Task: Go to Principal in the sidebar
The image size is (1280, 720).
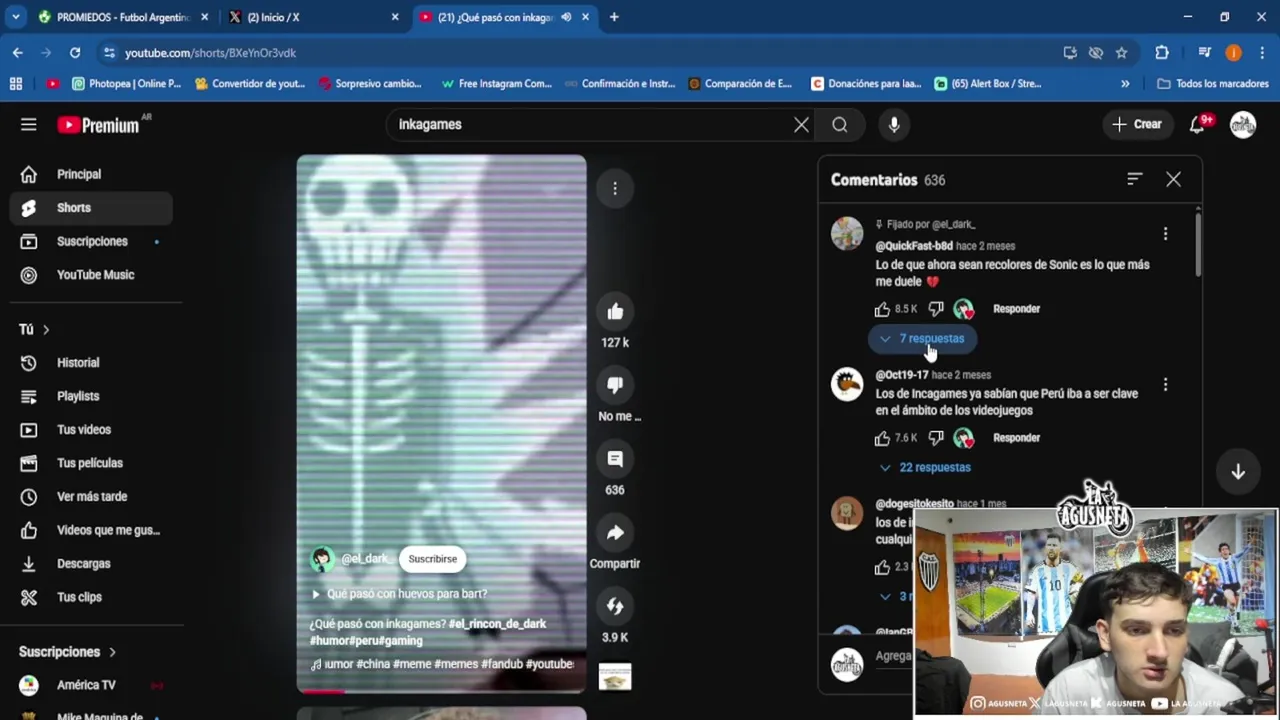Action: [x=91, y=174]
